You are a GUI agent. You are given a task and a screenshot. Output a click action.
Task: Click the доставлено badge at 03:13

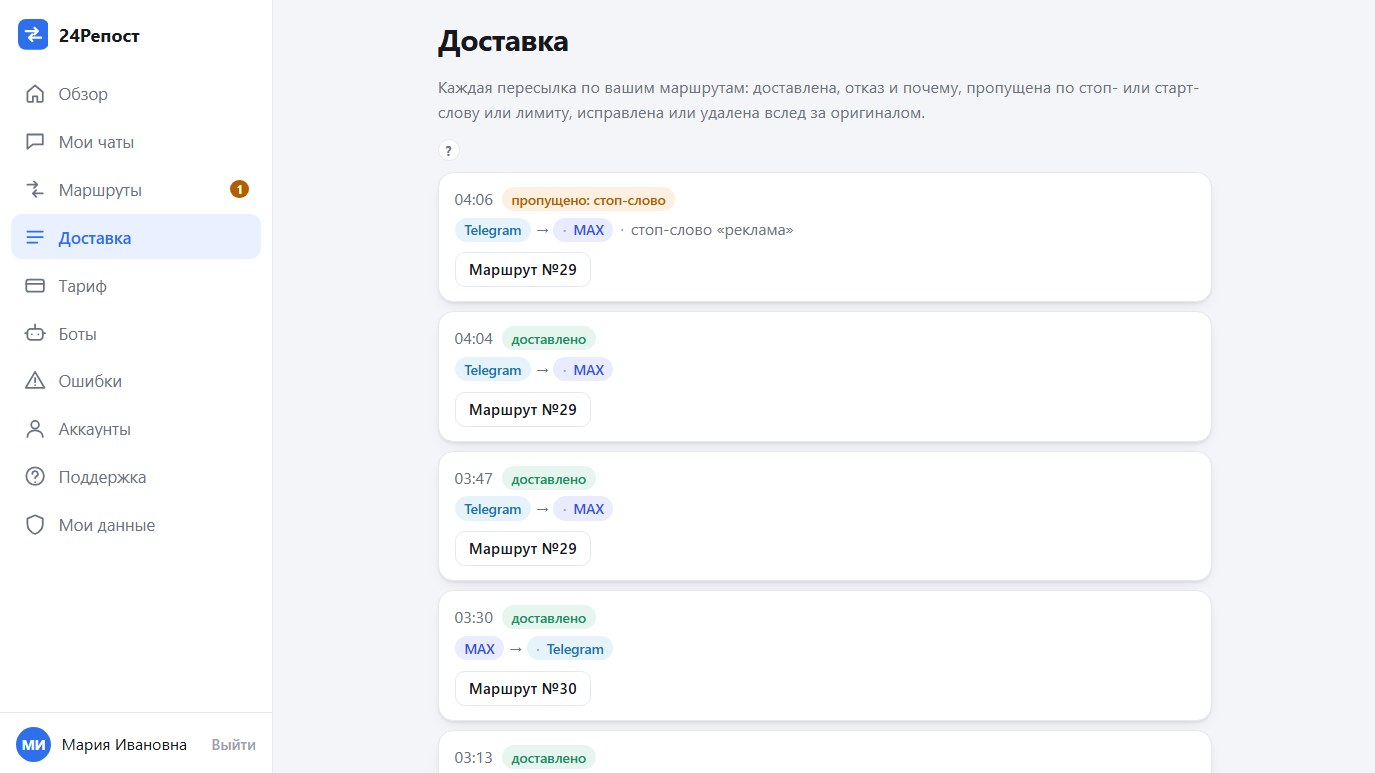pos(549,758)
